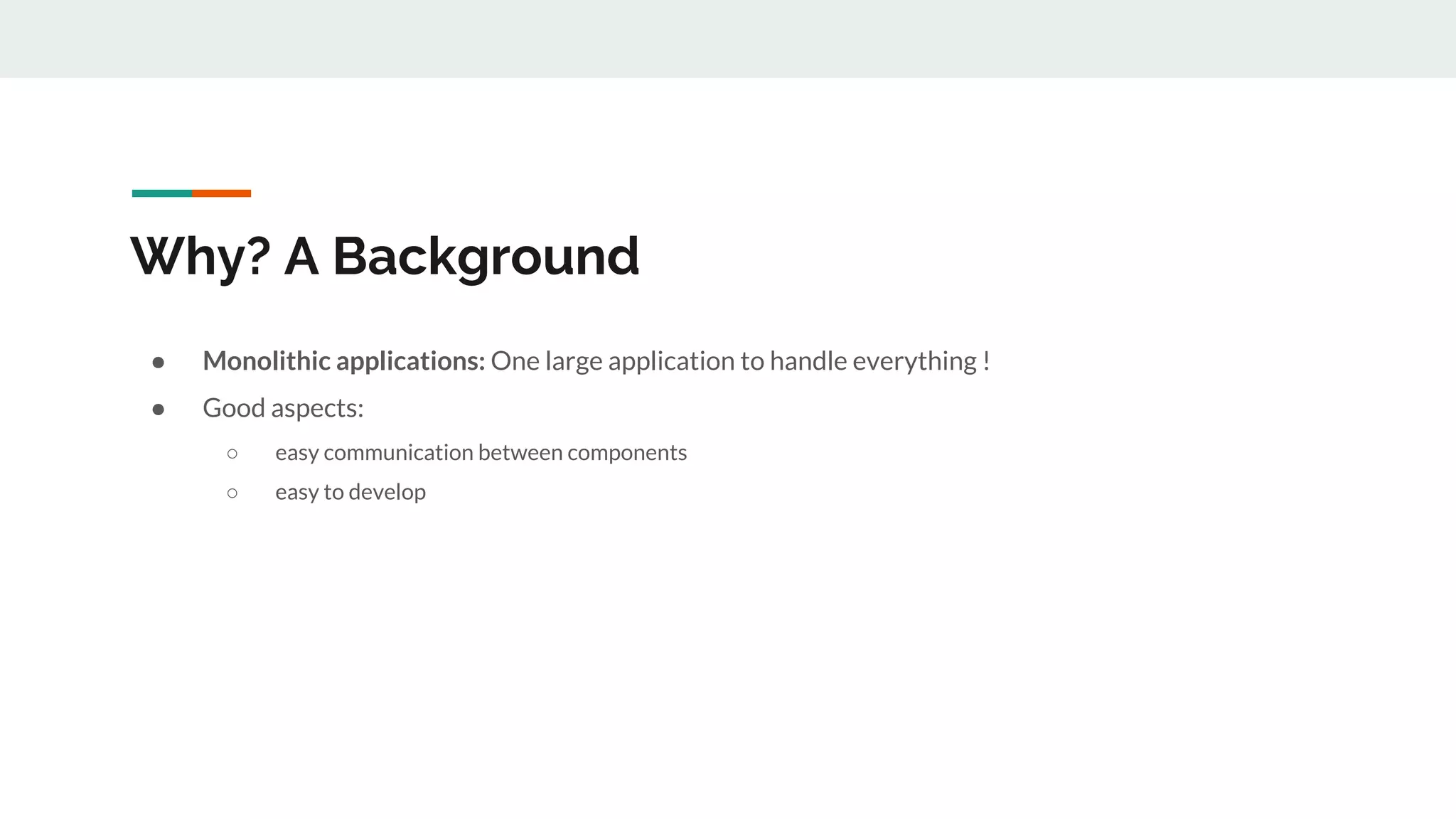This screenshot has width=1456, height=819.
Task: Click "One large application to handle everything !"
Action: tap(740, 362)
